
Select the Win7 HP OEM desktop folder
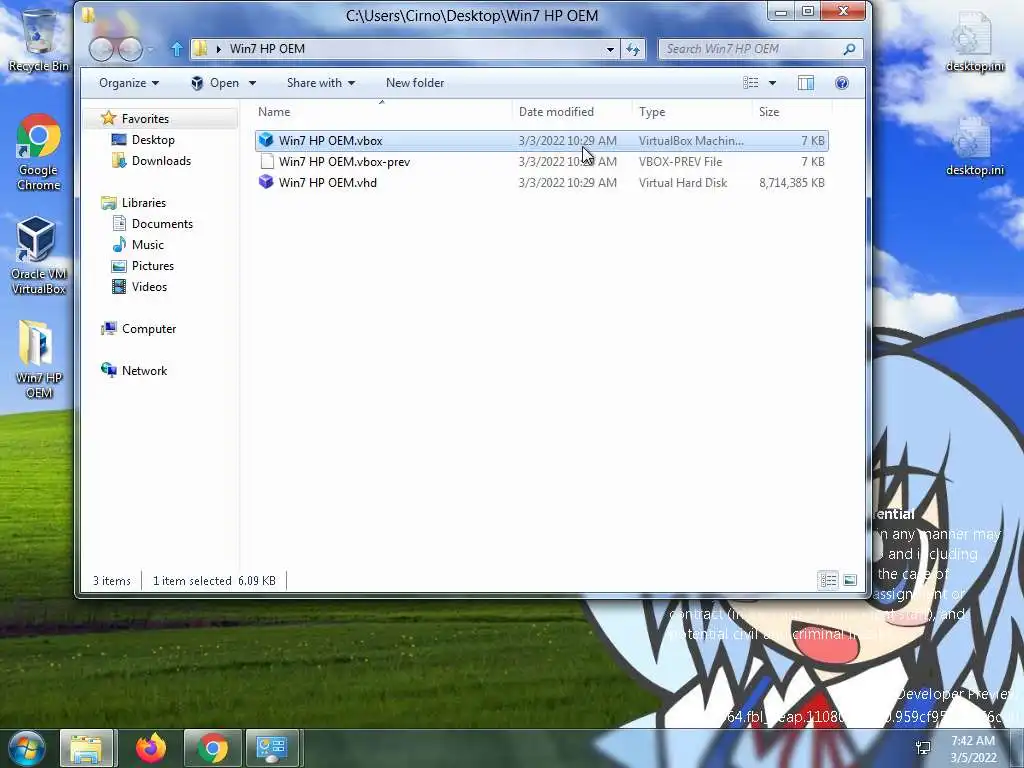tap(38, 359)
